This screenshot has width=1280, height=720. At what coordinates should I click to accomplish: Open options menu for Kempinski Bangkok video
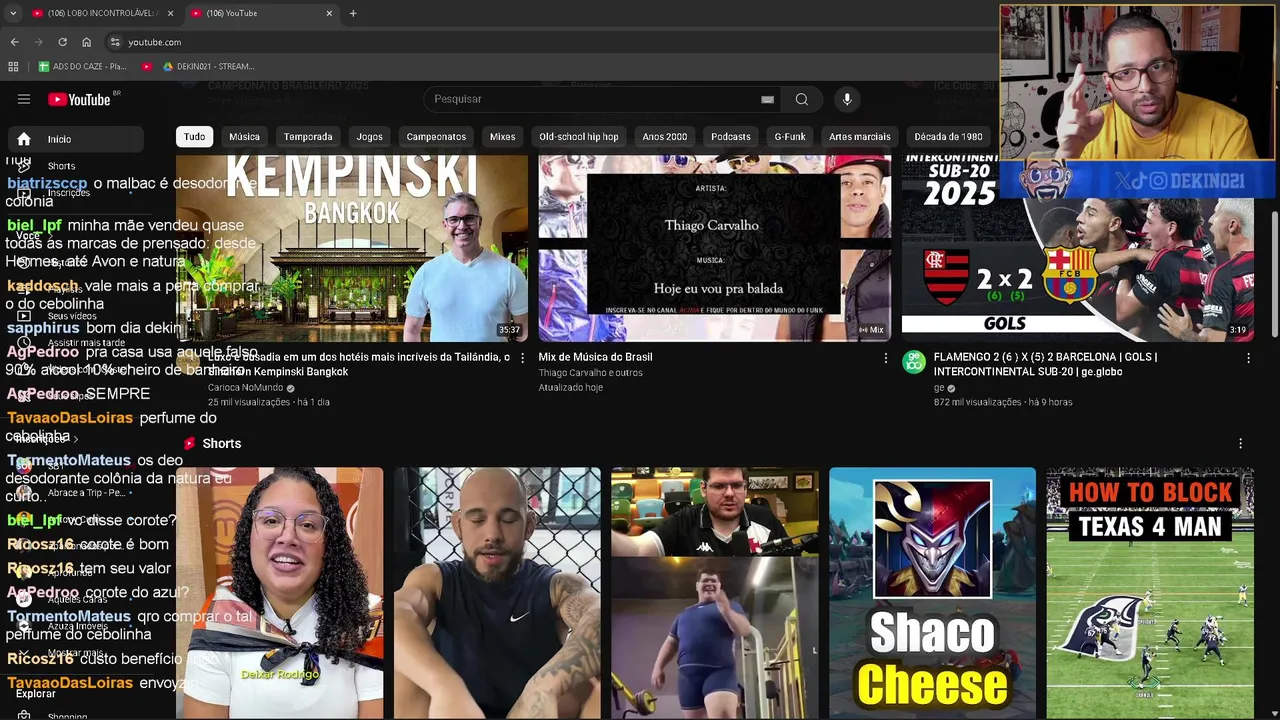[522, 358]
